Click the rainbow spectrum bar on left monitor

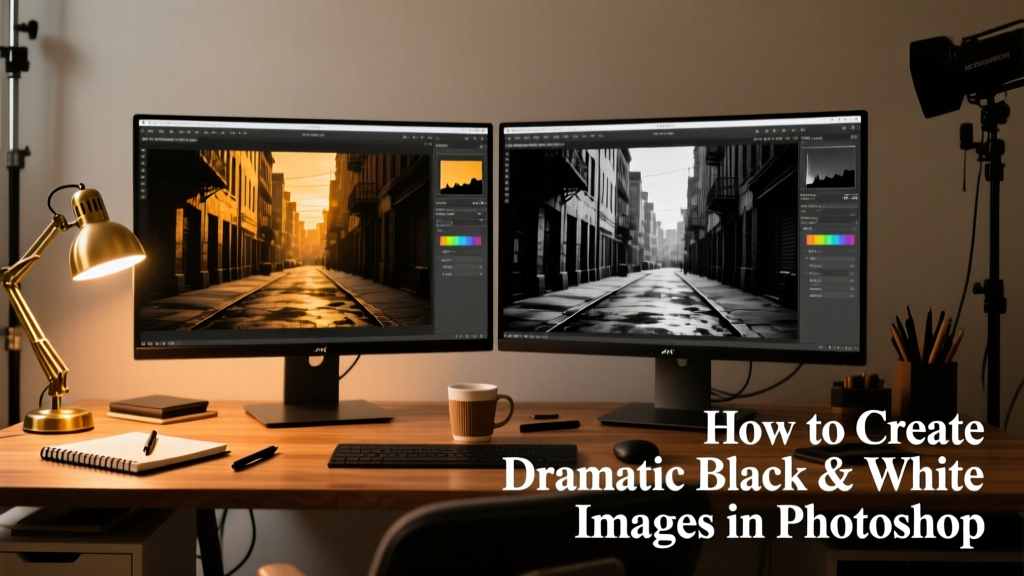pyautogui.click(x=460, y=241)
